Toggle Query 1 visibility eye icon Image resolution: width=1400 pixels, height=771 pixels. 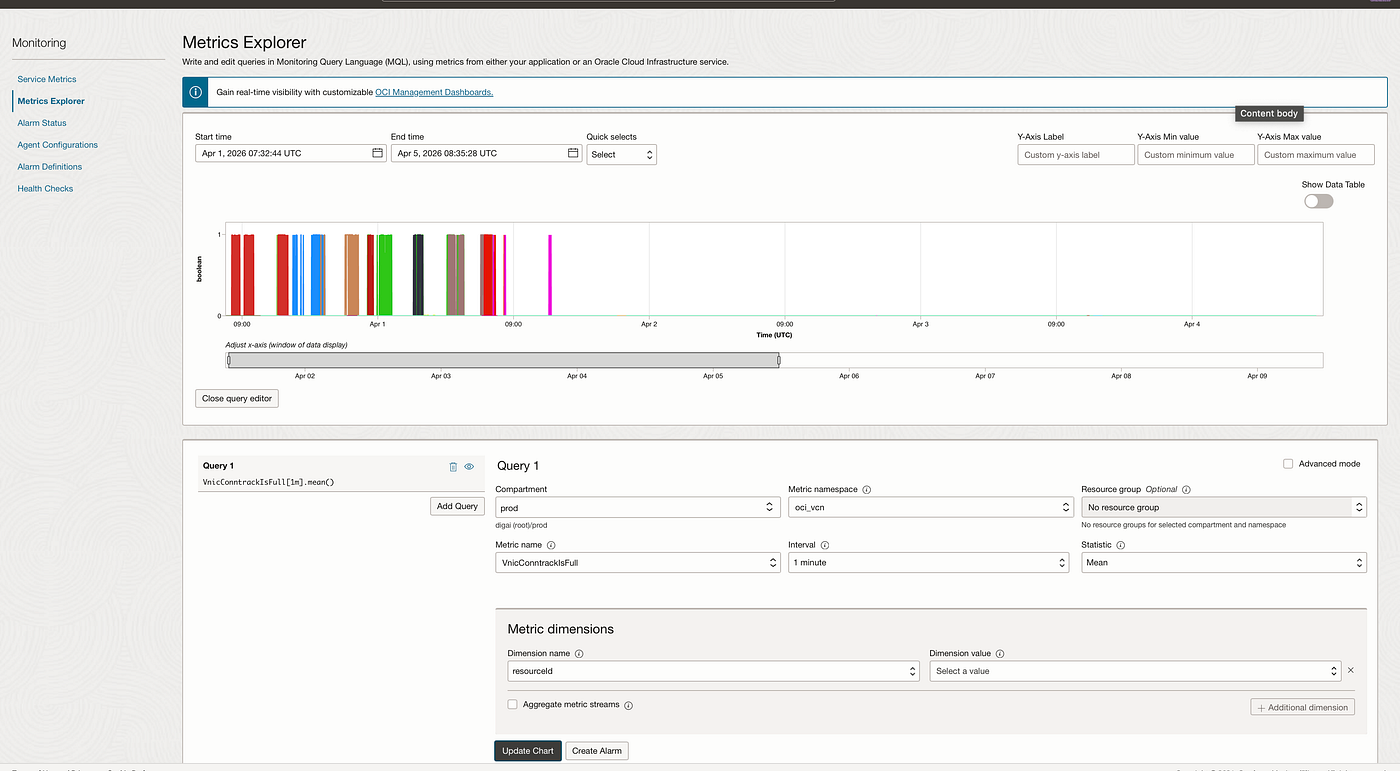pos(469,466)
